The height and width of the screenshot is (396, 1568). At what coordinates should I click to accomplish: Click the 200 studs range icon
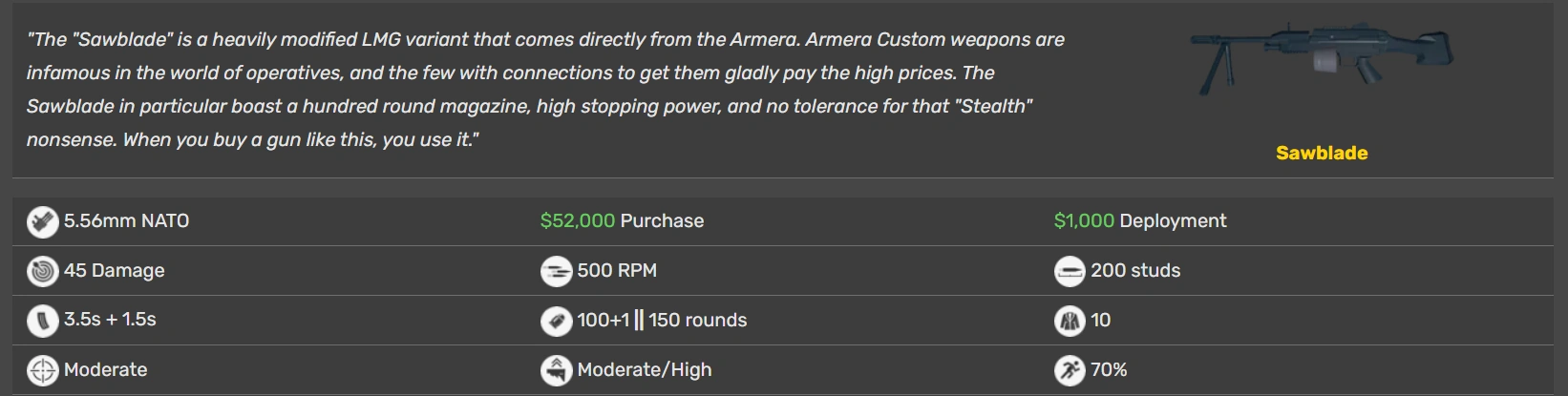[x=1070, y=271]
